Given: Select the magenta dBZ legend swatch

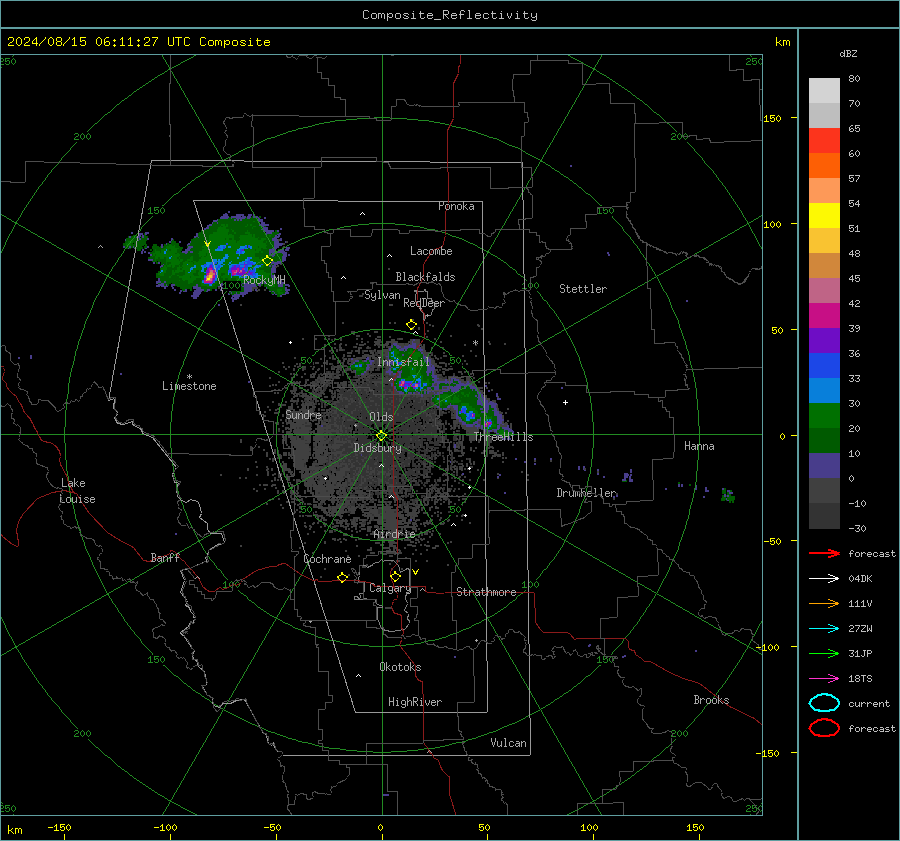Looking at the screenshot, I should (824, 315).
